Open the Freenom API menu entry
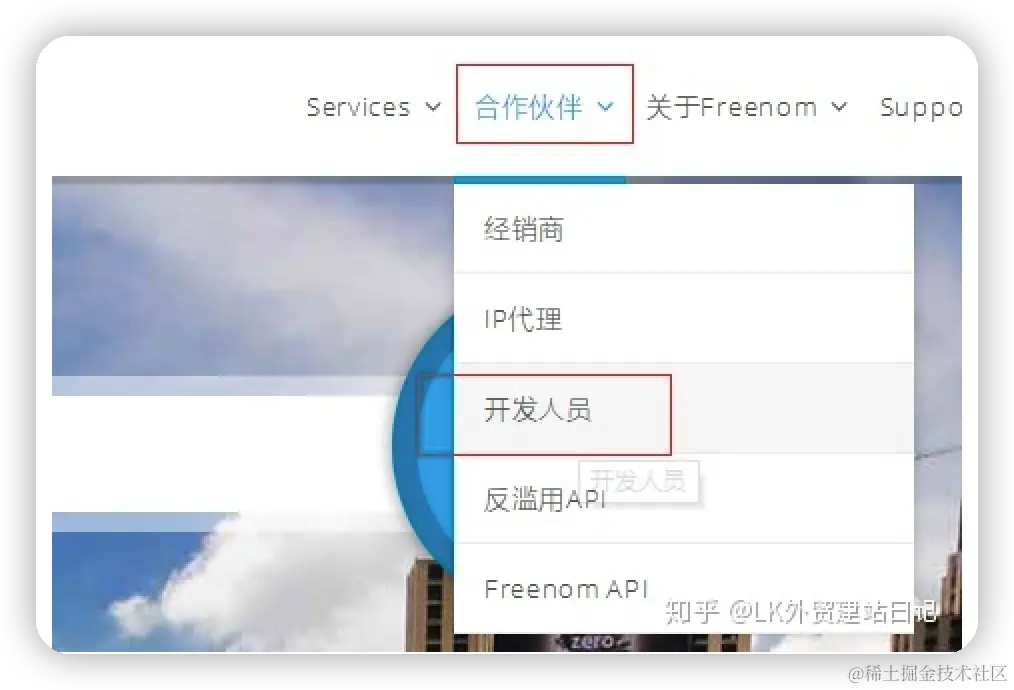Viewport: 1014px width, 690px height. click(x=684, y=588)
